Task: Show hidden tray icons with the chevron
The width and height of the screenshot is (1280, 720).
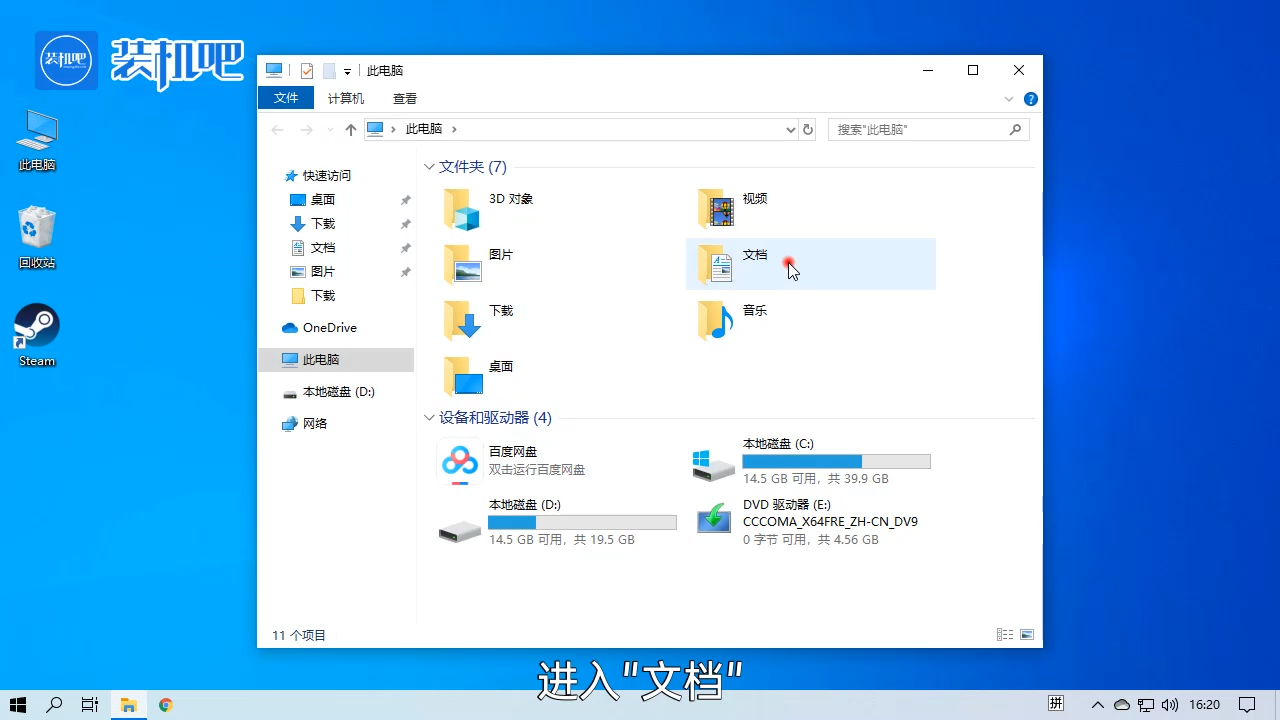Action: (1097, 703)
